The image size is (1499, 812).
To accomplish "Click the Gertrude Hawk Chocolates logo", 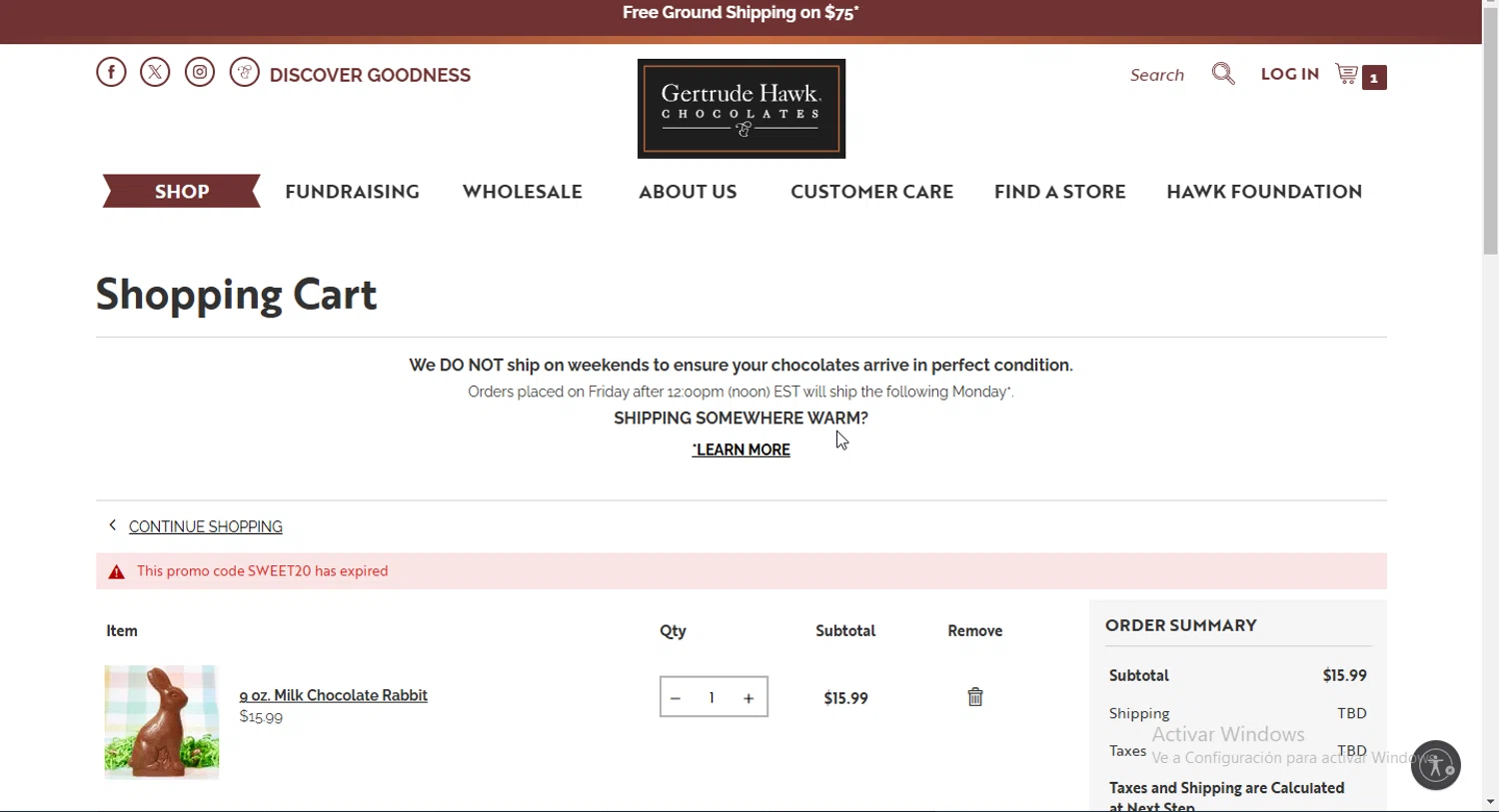I will click(x=742, y=109).
